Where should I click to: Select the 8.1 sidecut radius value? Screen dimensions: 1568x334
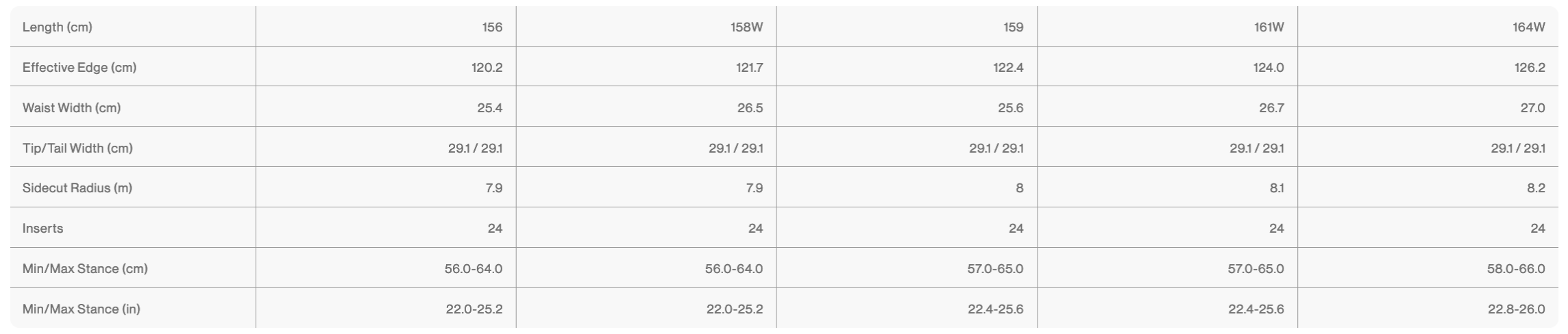(x=1276, y=188)
